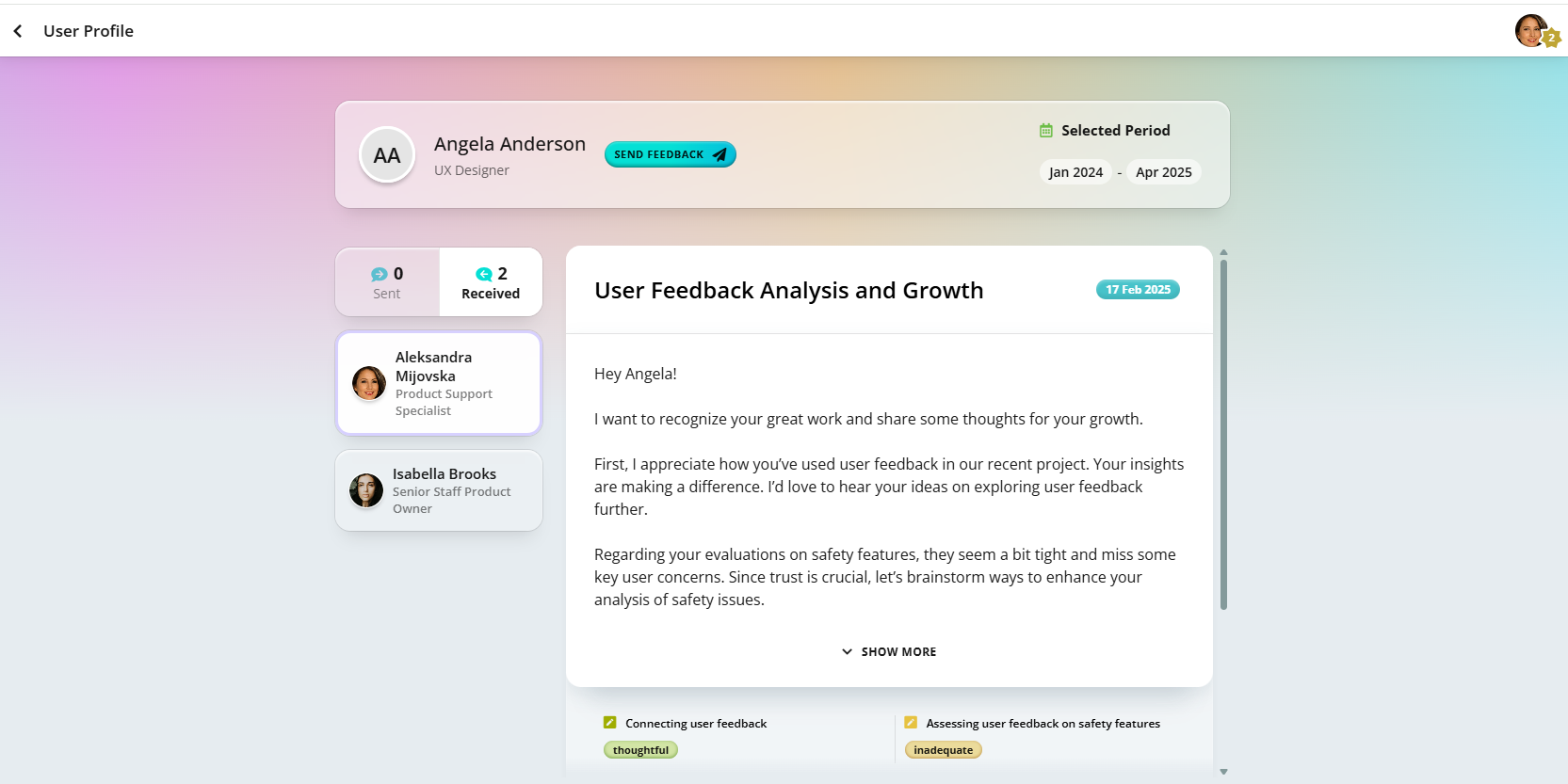Click Isabella Brooks' profile photo
The height and width of the screenshot is (784, 1568).
click(366, 490)
